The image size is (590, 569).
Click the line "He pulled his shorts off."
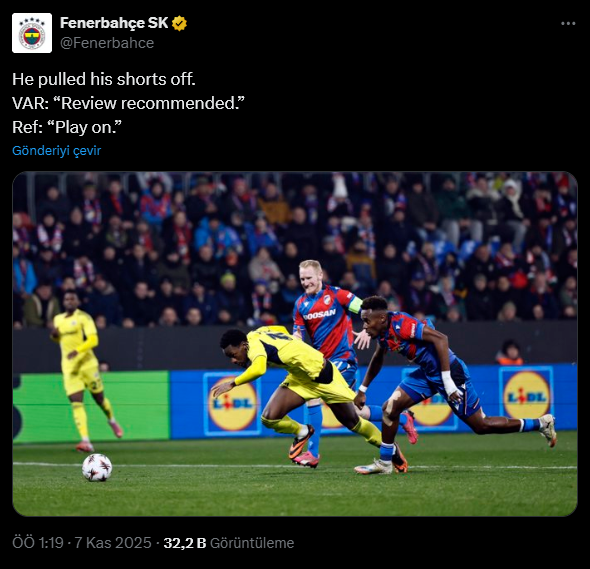click(x=104, y=79)
